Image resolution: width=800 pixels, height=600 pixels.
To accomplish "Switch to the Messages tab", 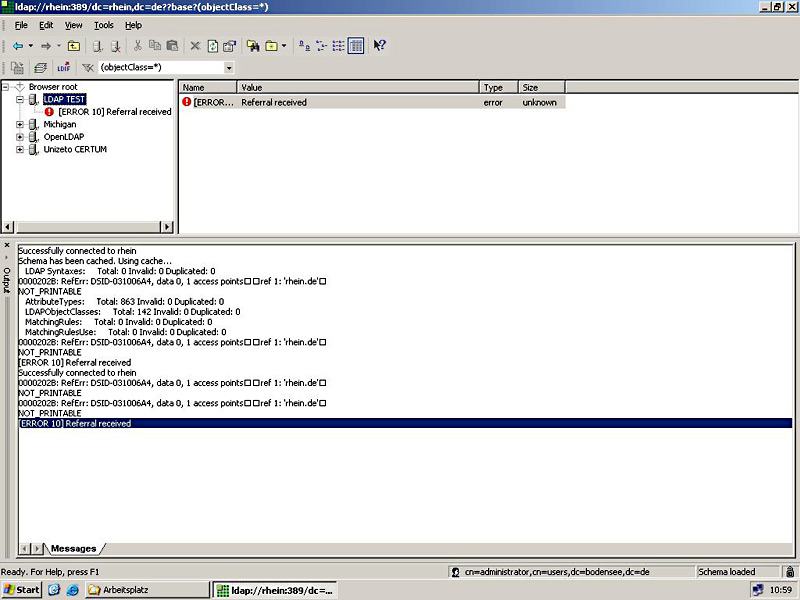I will click(73, 548).
